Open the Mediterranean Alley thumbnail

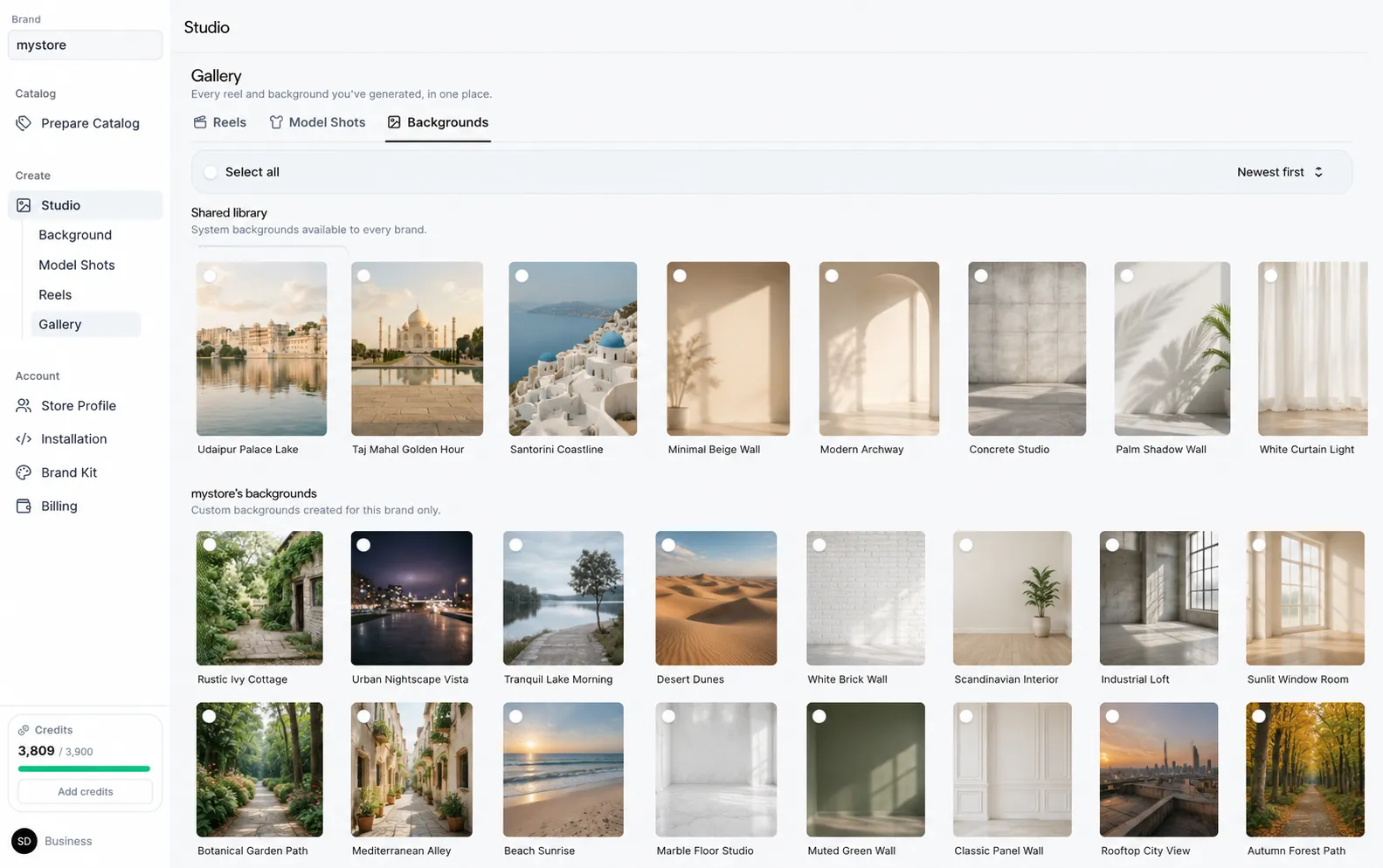coord(411,769)
